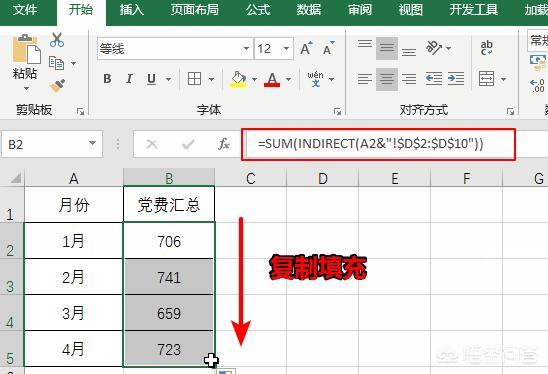Expand Name Box dropdown arrow
This screenshot has width=548, height=374.
click(92, 143)
